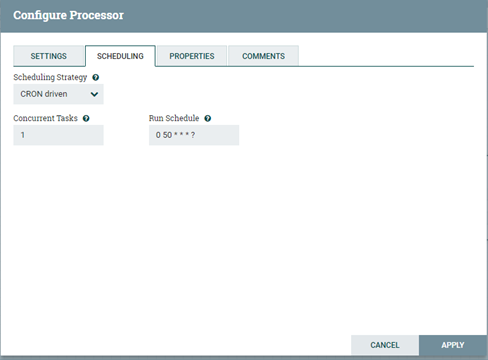488x360 pixels.
Task: Click the cron expression 0 50 * * * ?
Action: (x=175, y=135)
